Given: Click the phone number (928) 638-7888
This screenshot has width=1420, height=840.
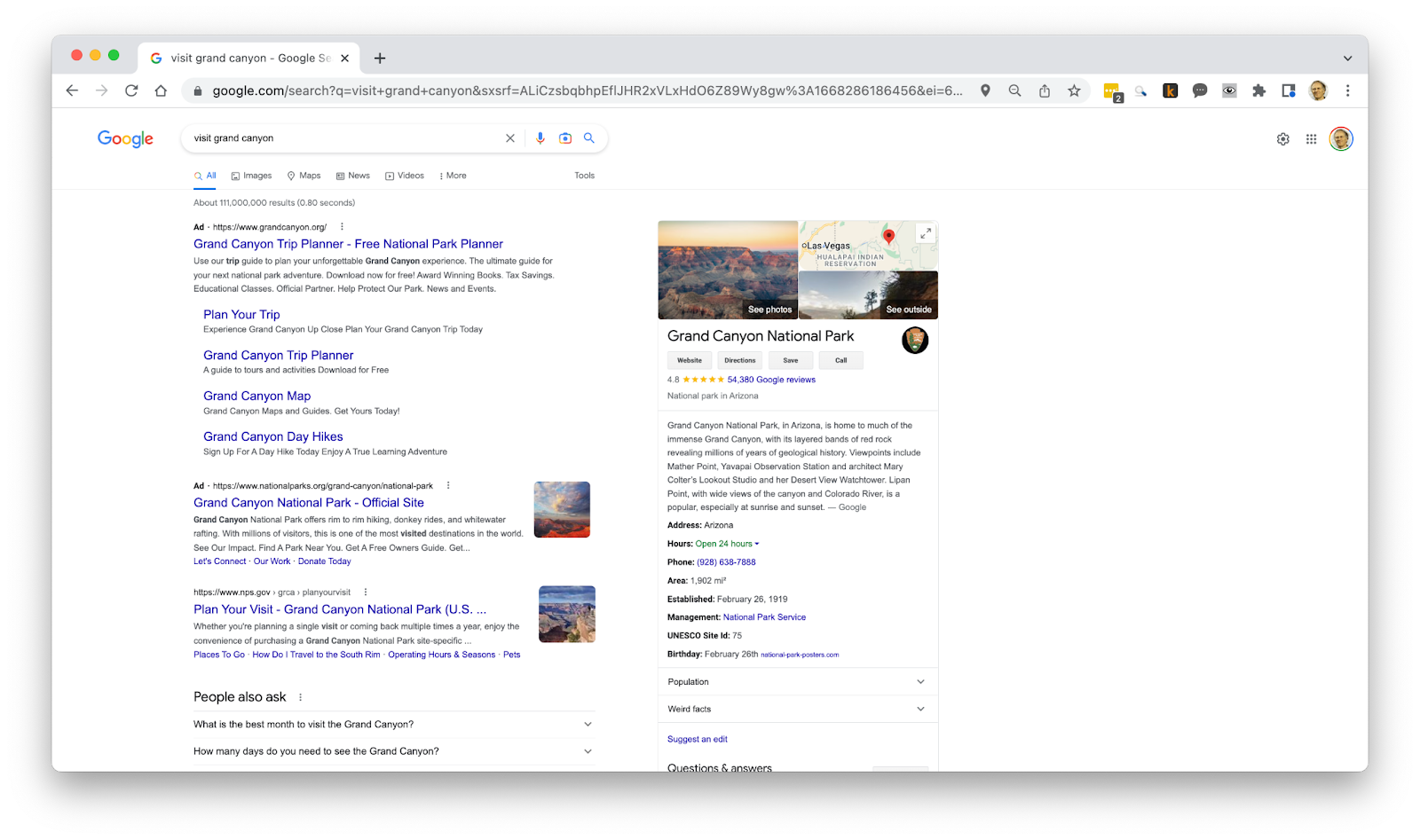Looking at the screenshot, I should [x=726, y=562].
